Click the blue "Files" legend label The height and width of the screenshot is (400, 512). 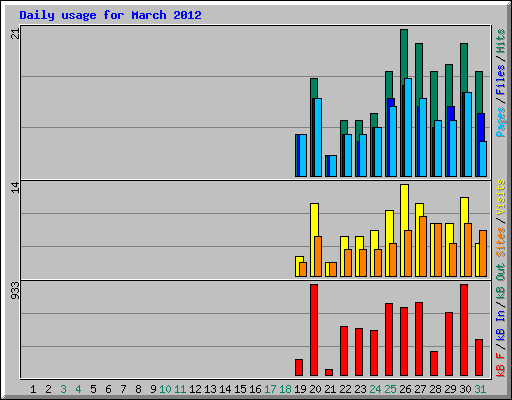(x=501, y=80)
